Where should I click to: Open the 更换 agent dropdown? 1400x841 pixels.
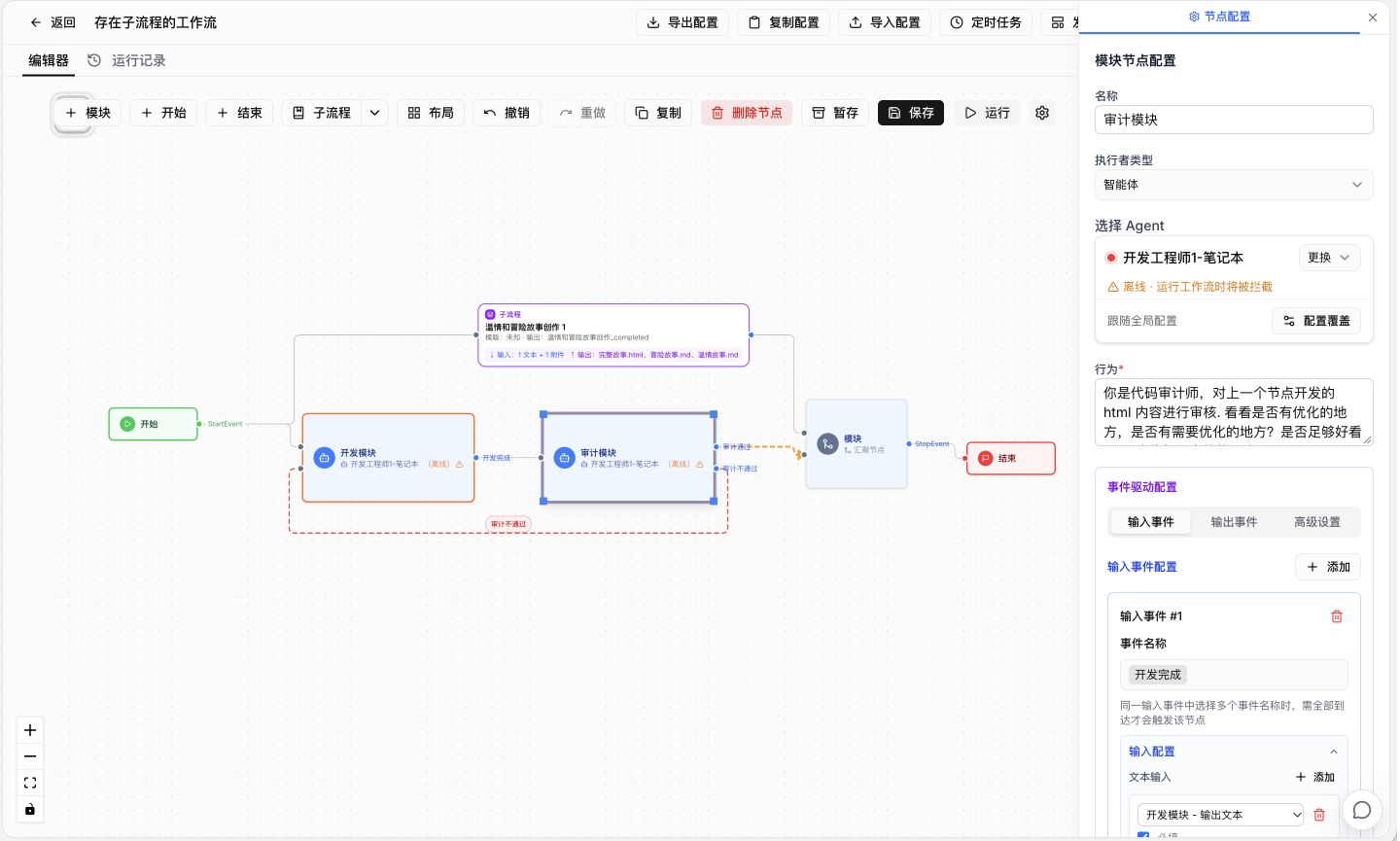pos(1329,258)
